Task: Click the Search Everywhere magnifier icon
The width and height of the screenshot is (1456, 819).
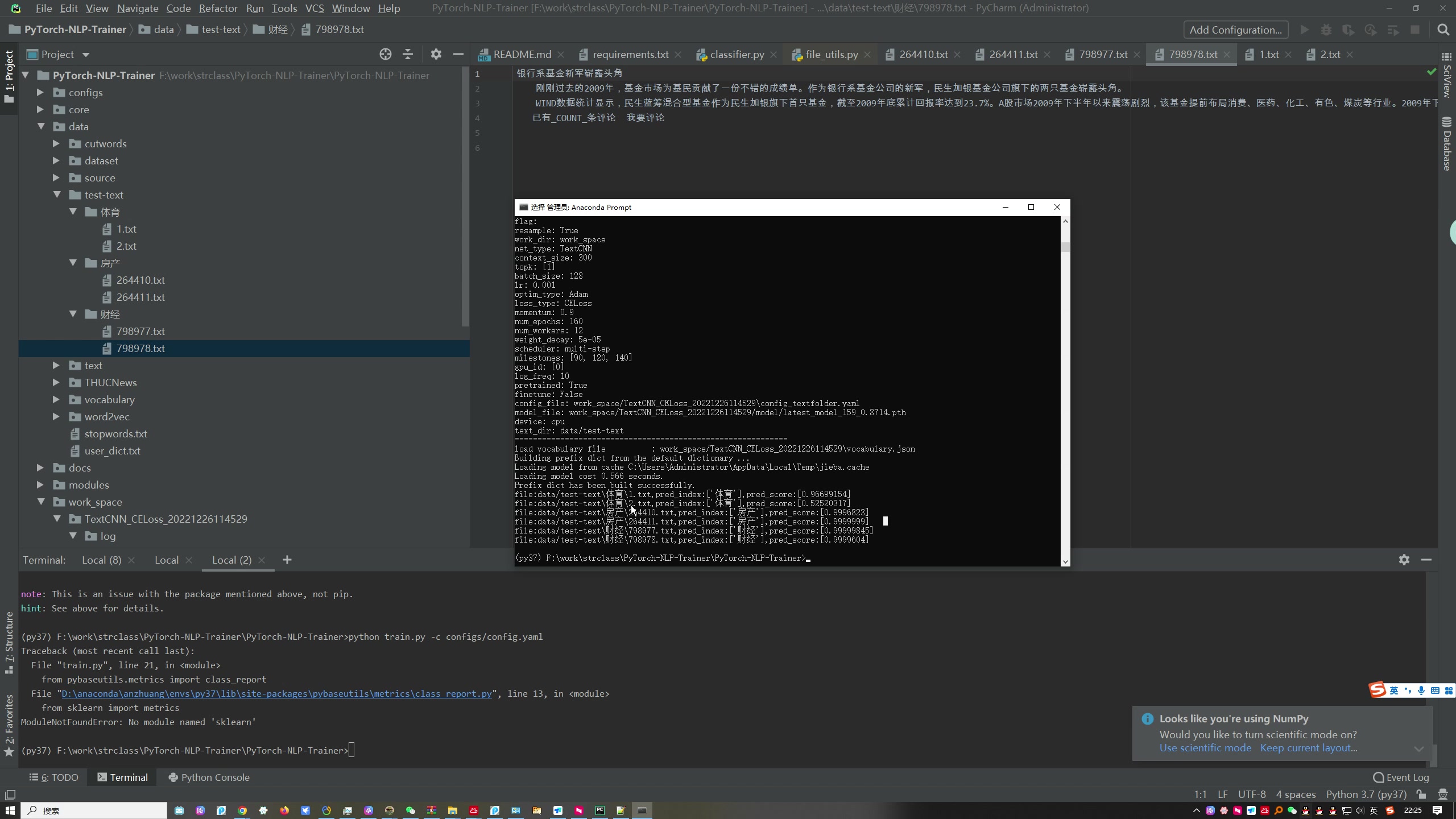Action: pos(1443,30)
